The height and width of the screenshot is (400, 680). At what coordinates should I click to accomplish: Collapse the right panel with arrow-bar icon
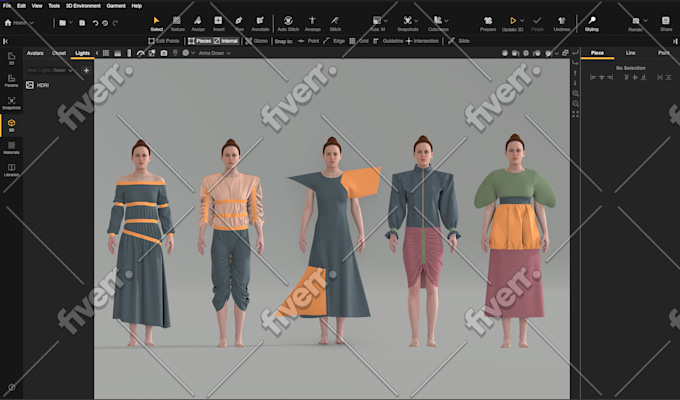pos(675,41)
